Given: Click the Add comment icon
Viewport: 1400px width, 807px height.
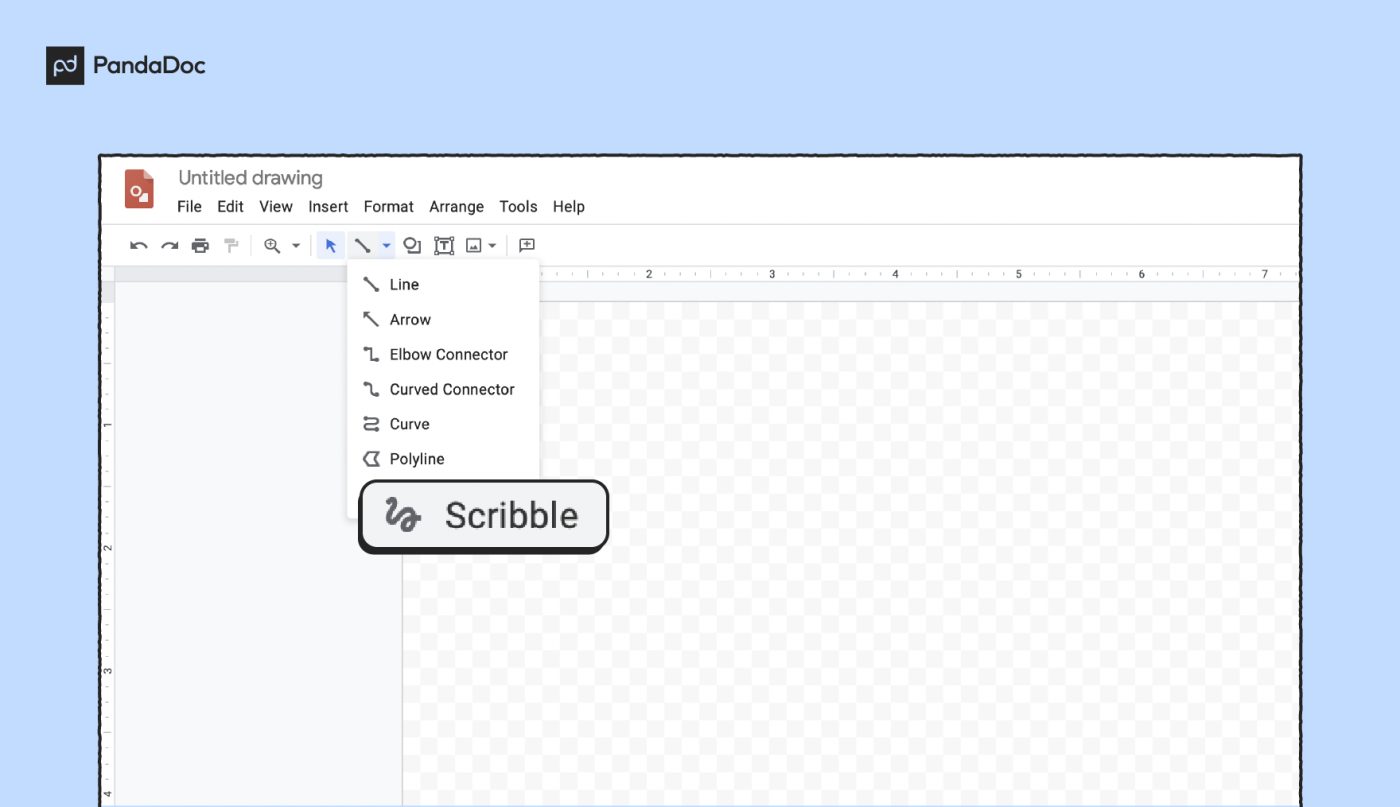Looking at the screenshot, I should 527,246.
